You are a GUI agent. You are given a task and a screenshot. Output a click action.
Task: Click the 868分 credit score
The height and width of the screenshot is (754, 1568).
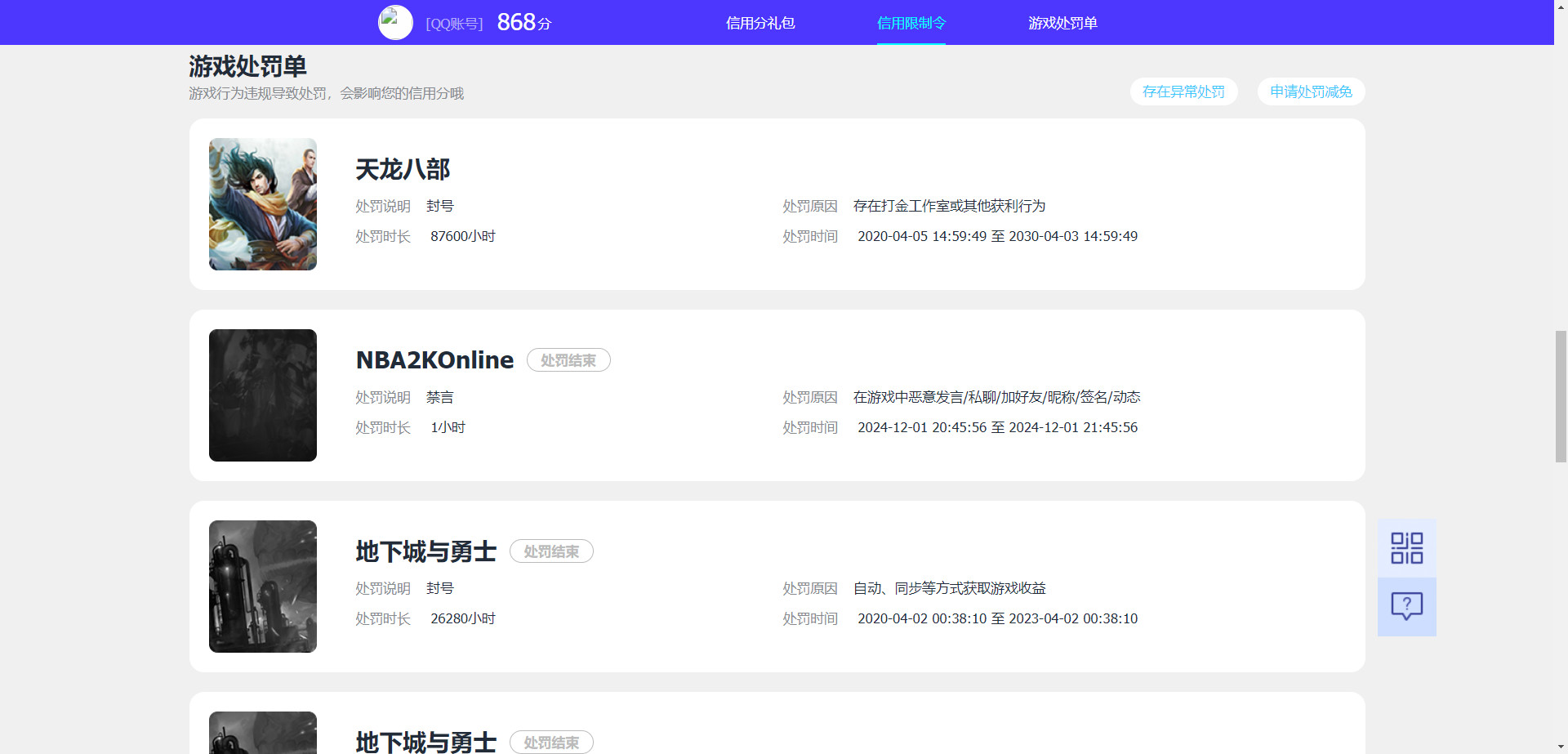point(523,22)
